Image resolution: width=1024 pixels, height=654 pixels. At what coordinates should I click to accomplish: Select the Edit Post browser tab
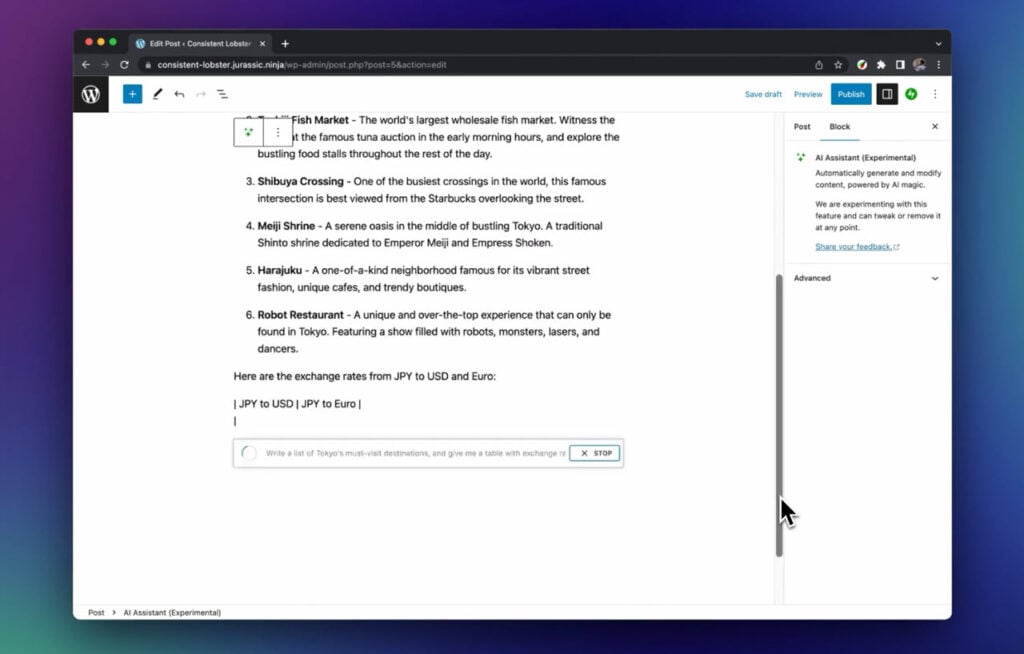[201, 44]
